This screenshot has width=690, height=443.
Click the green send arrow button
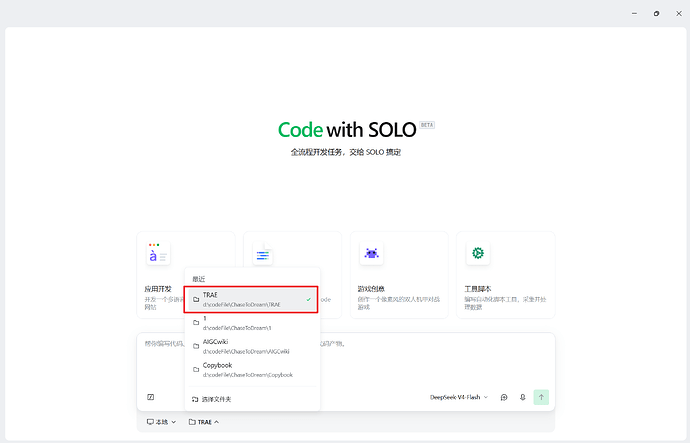(541, 397)
